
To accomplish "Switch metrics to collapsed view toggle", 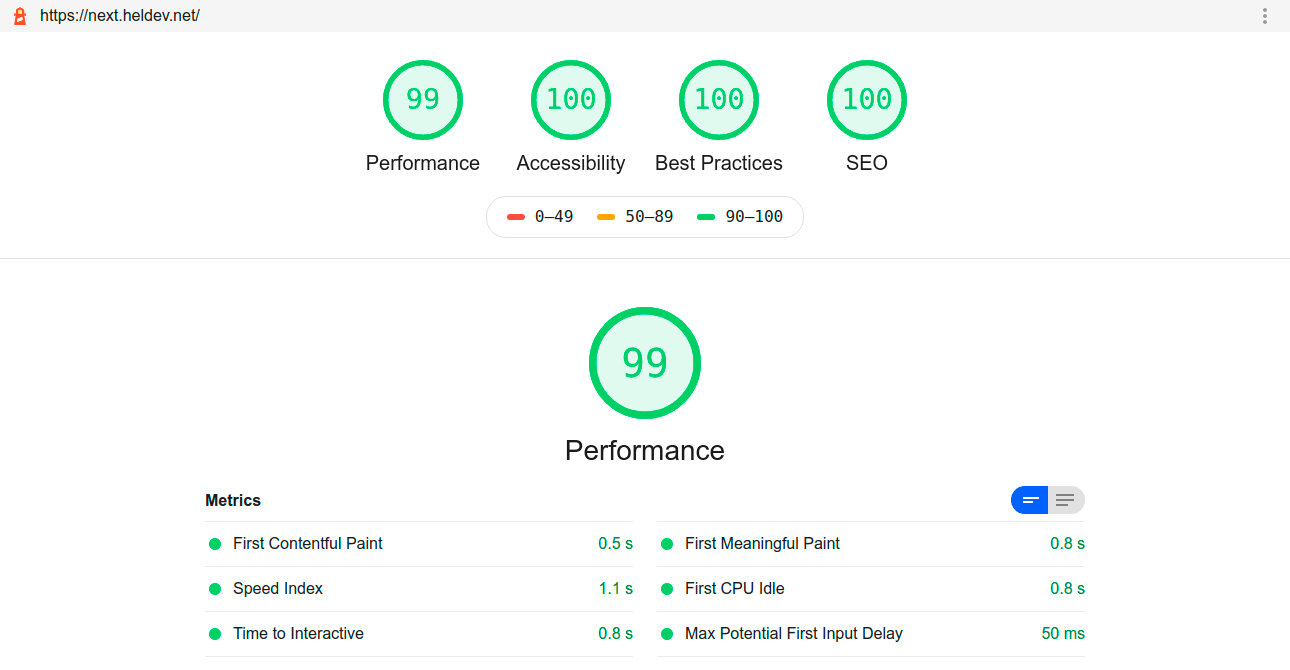I will click(1030, 500).
